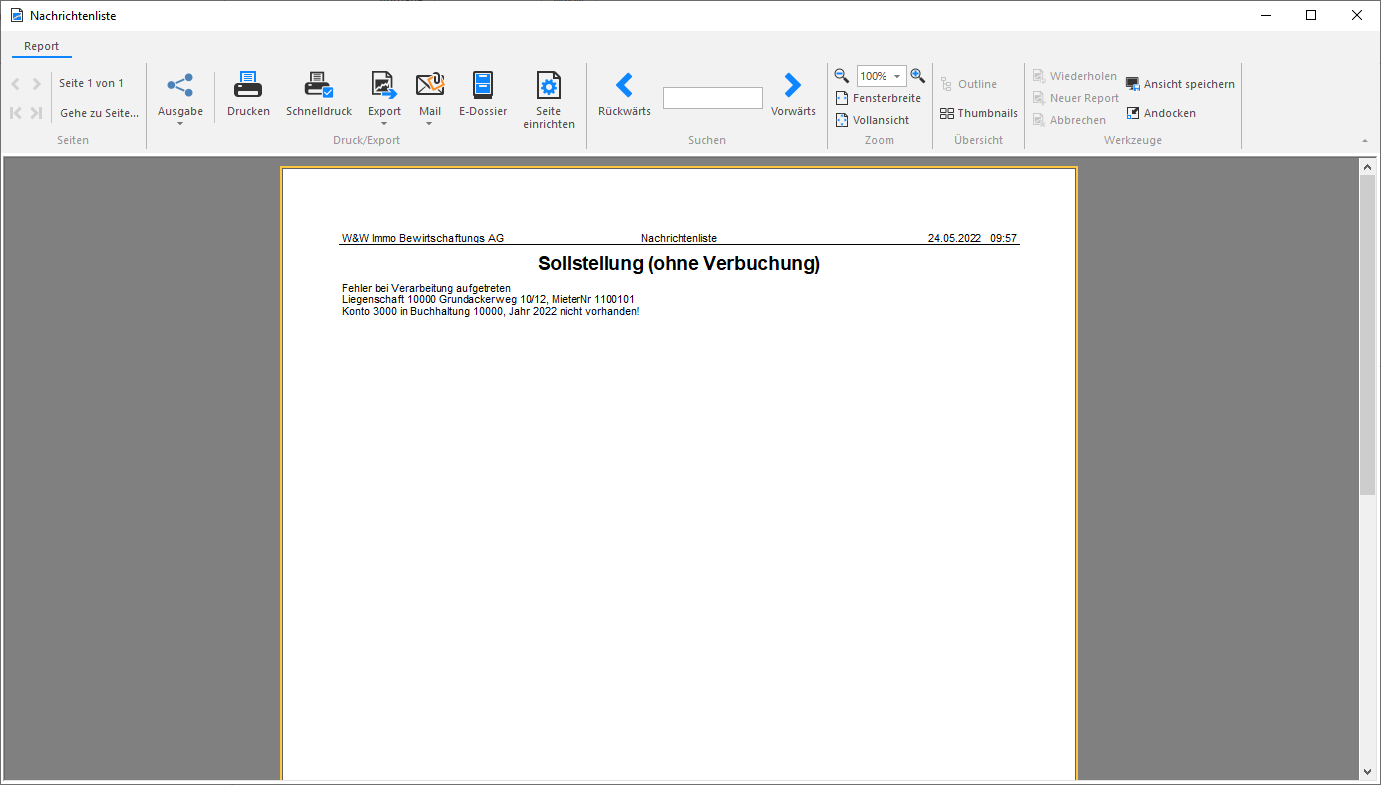Zoom out with the minus magnifier
The image size is (1381, 785).
click(842, 76)
